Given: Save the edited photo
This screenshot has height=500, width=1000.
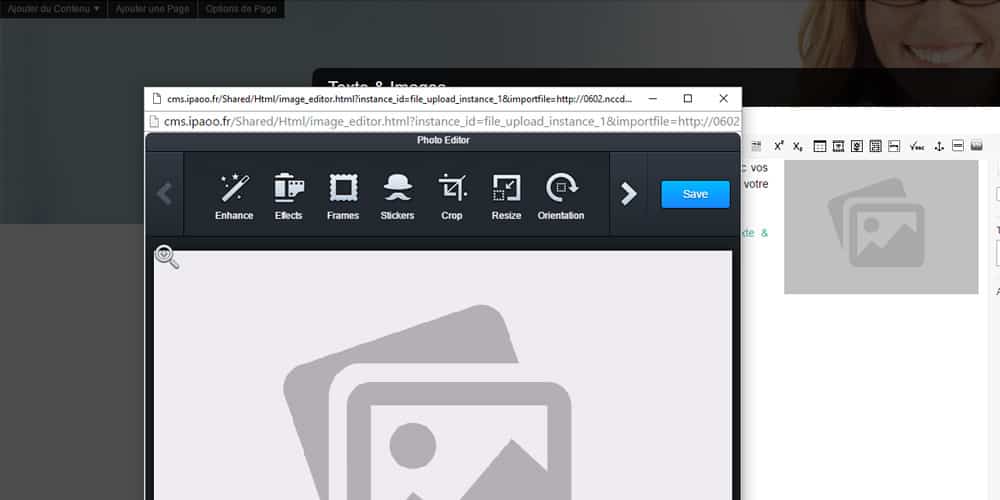Looking at the screenshot, I should [695, 195].
